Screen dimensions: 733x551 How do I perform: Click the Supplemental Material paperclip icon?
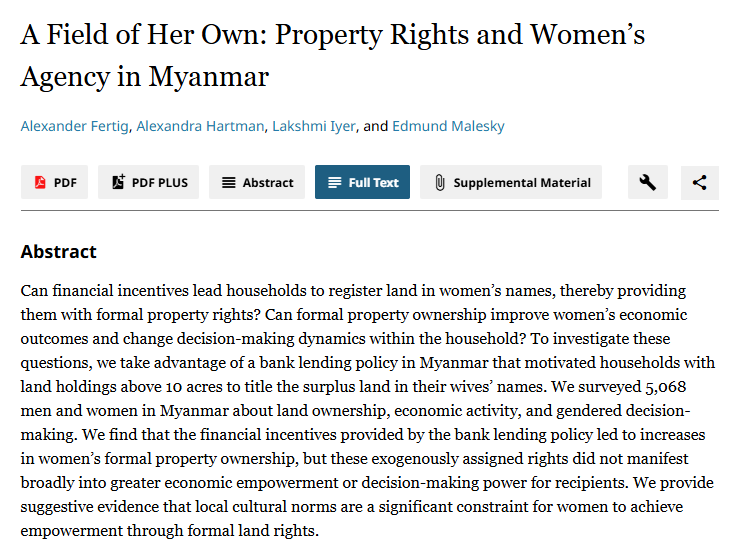(x=440, y=182)
